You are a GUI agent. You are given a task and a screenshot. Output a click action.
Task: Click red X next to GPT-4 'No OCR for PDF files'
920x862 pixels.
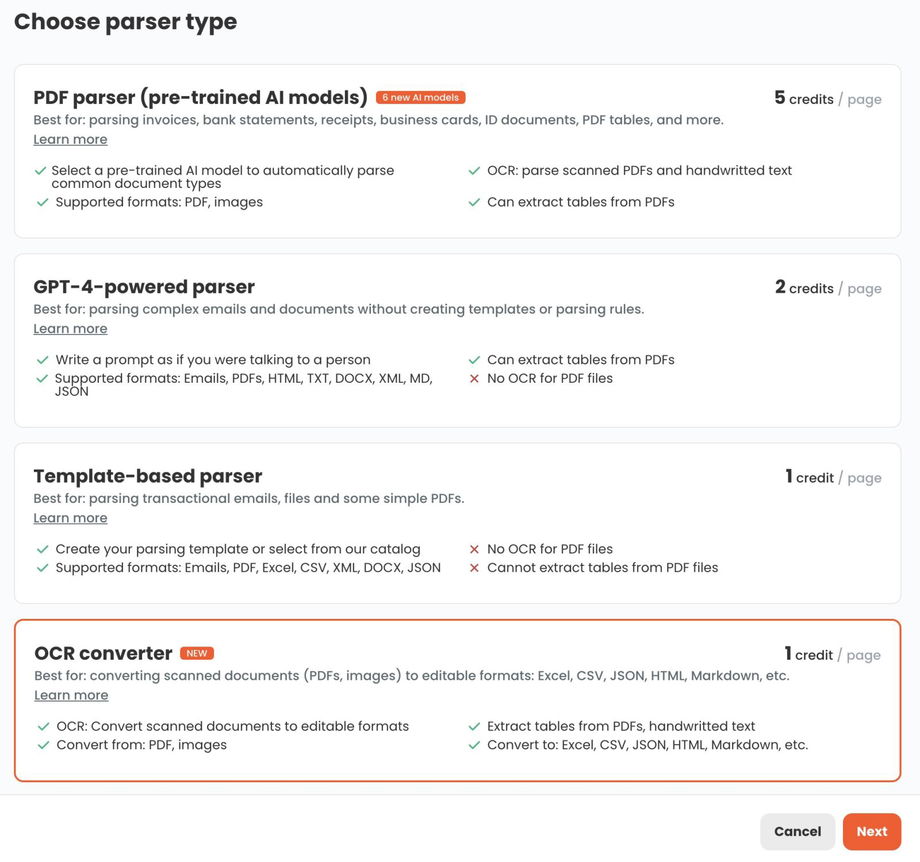pos(474,379)
